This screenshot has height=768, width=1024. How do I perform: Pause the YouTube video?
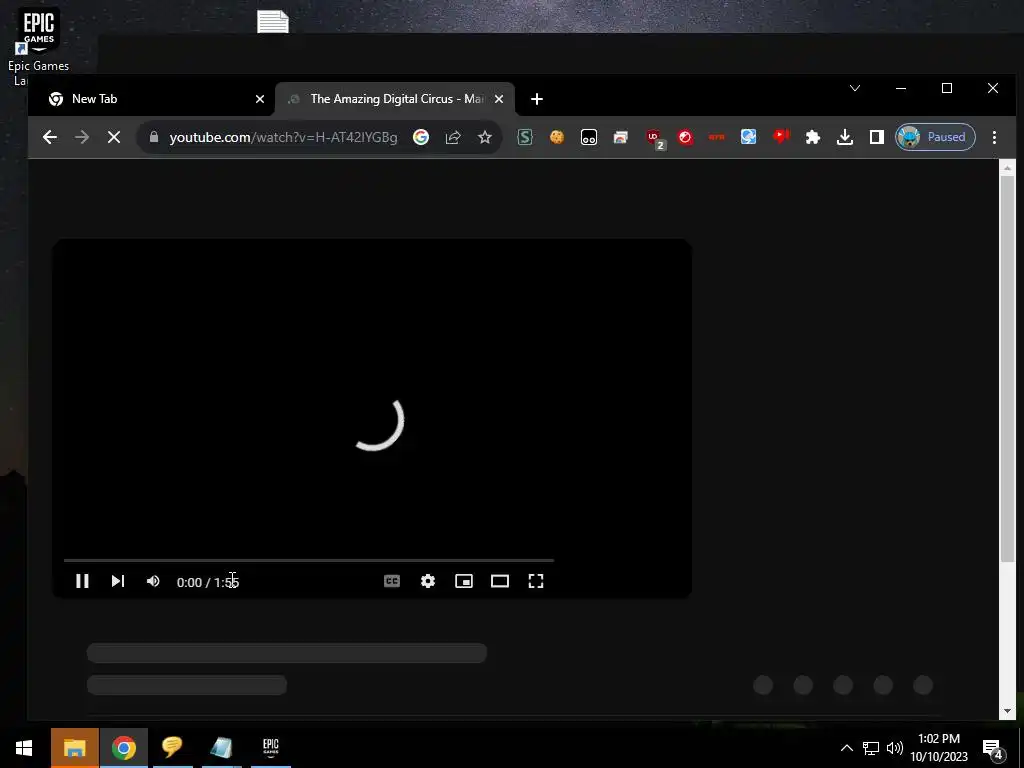pos(82,581)
